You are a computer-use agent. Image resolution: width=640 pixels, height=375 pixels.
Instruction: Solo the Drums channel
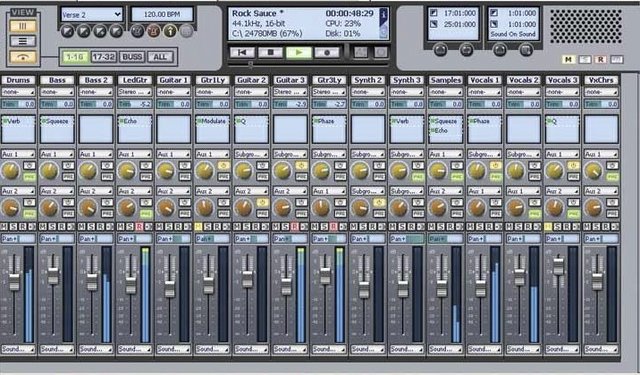click(x=13, y=227)
